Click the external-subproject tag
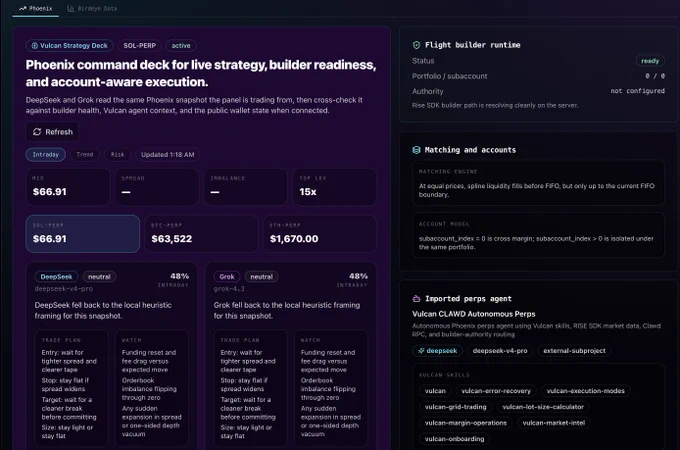This screenshot has height=450, width=680. 574,351
